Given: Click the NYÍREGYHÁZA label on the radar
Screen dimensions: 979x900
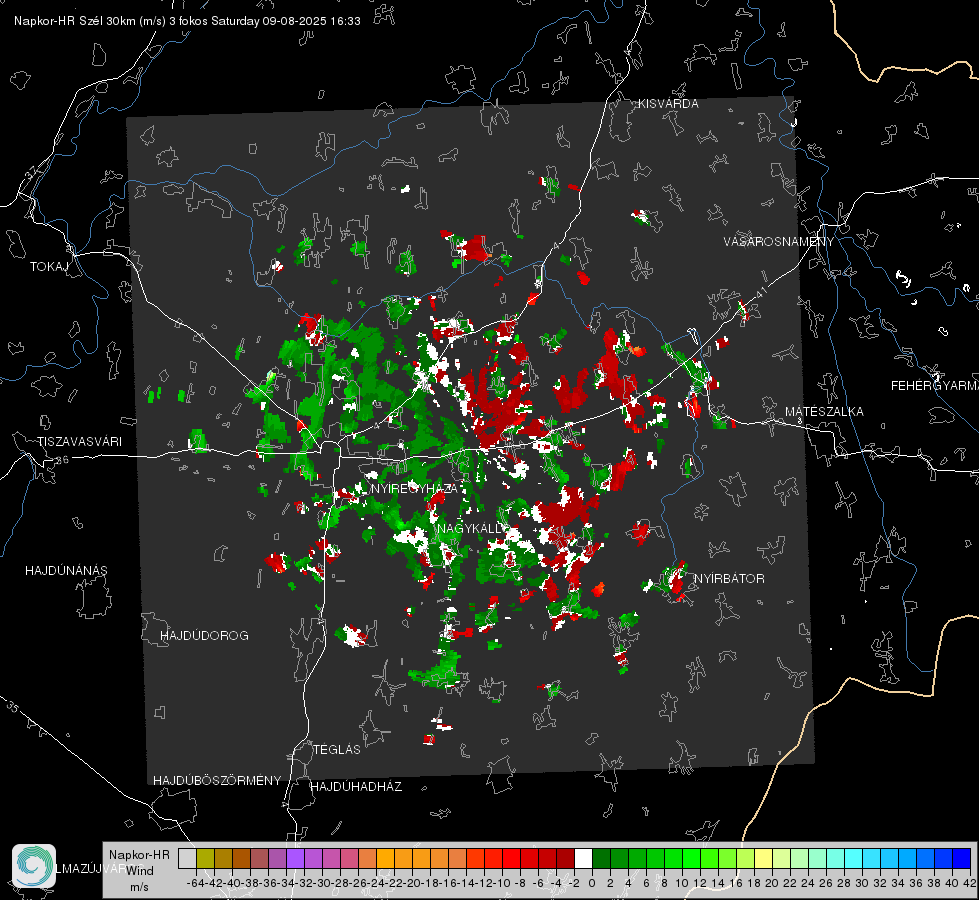Looking at the screenshot, I should point(414,488).
